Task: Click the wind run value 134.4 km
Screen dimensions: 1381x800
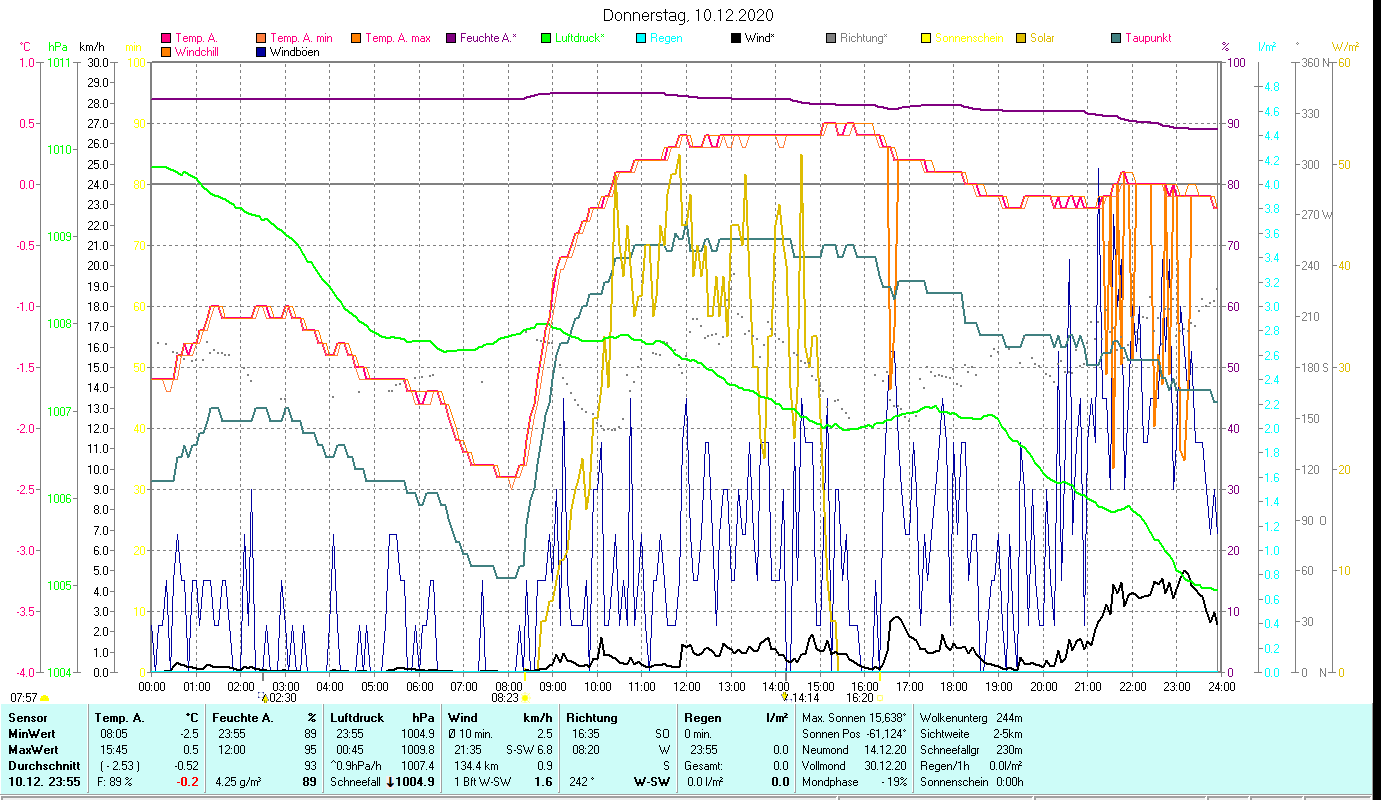Action: (476, 766)
